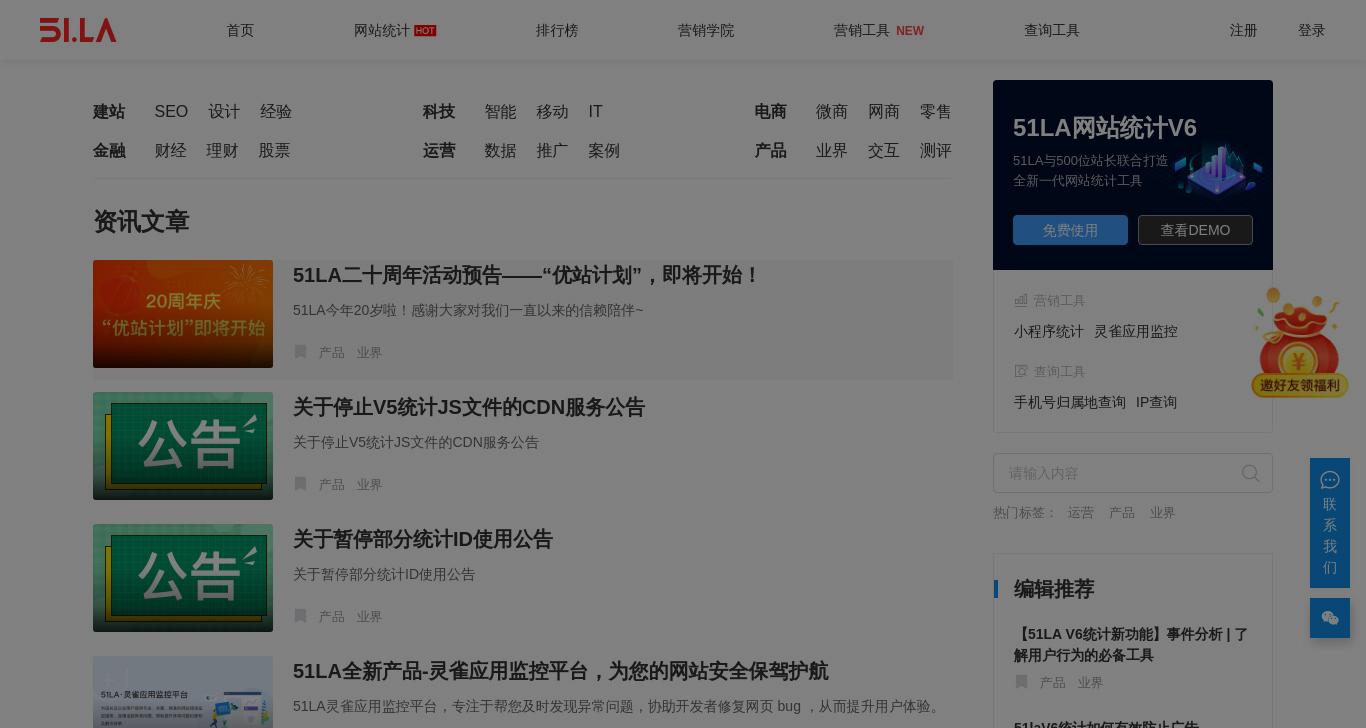
Task: Open article 51LA二十周年活动预告 title
Action: [527, 275]
